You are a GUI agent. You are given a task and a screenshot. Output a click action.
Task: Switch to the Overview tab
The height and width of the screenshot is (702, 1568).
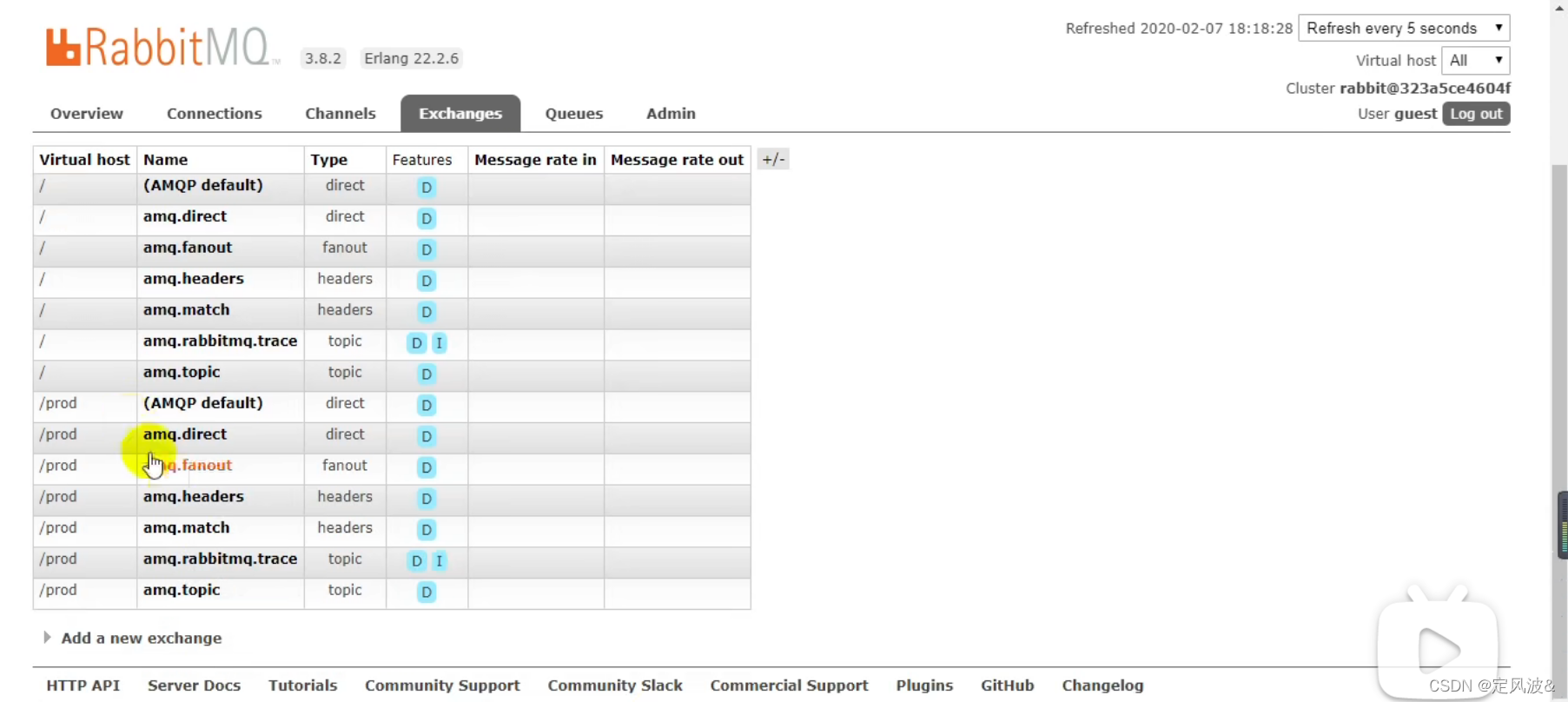[87, 114]
